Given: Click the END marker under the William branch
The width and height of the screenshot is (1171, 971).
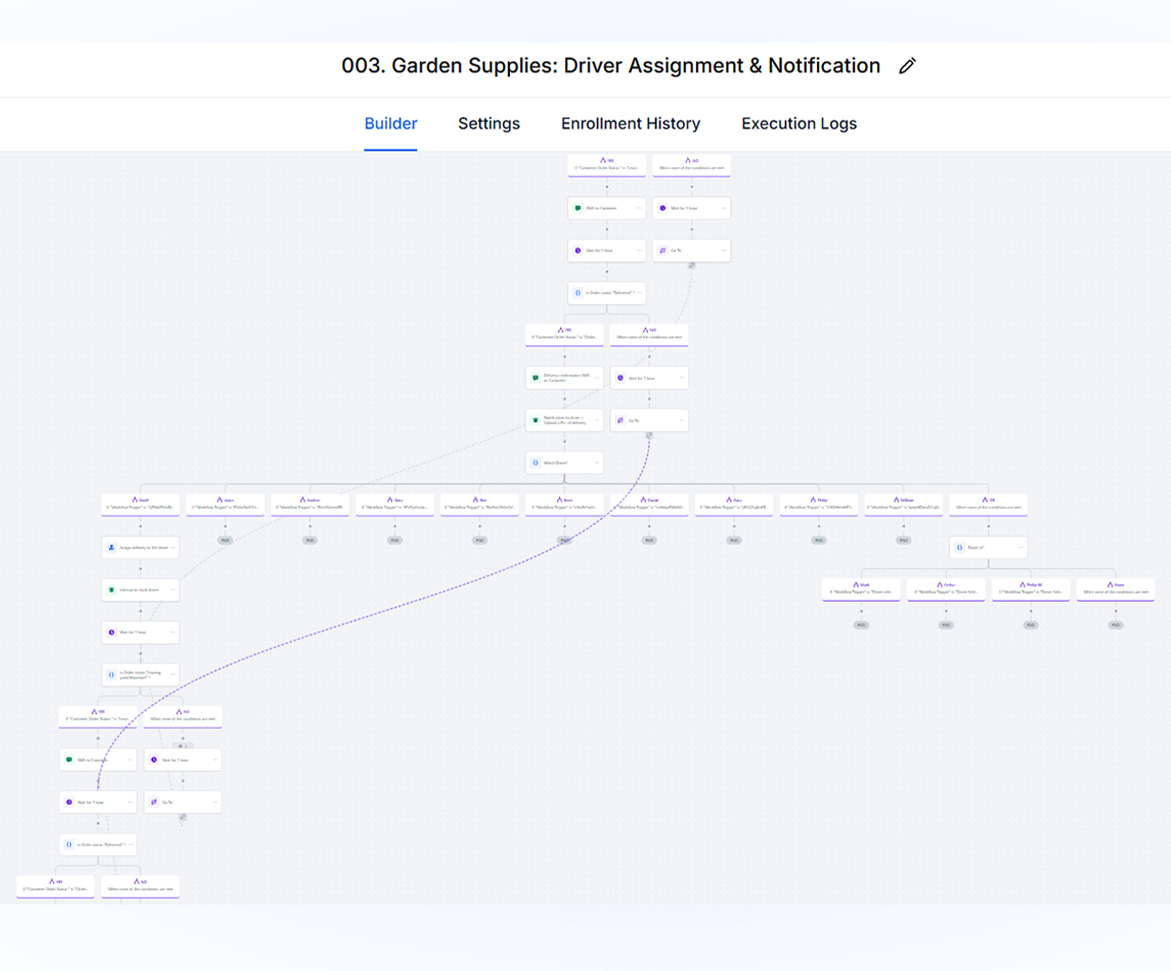Looking at the screenshot, I should [903, 540].
